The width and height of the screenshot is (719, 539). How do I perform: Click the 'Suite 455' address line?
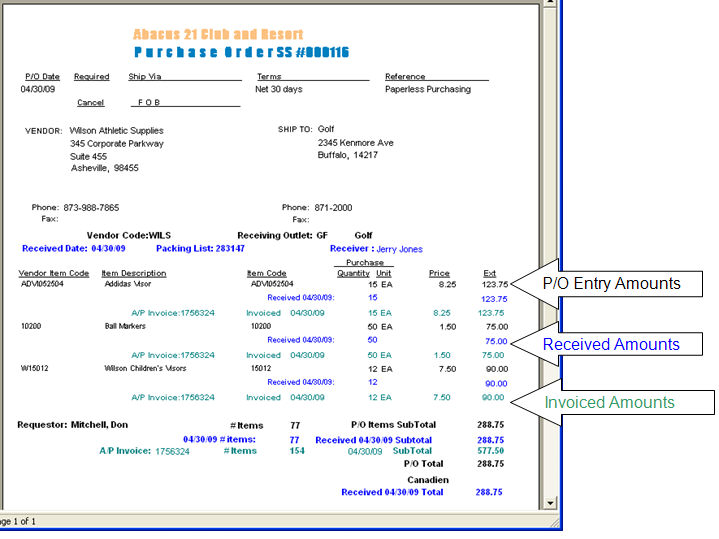[x=88, y=156]
